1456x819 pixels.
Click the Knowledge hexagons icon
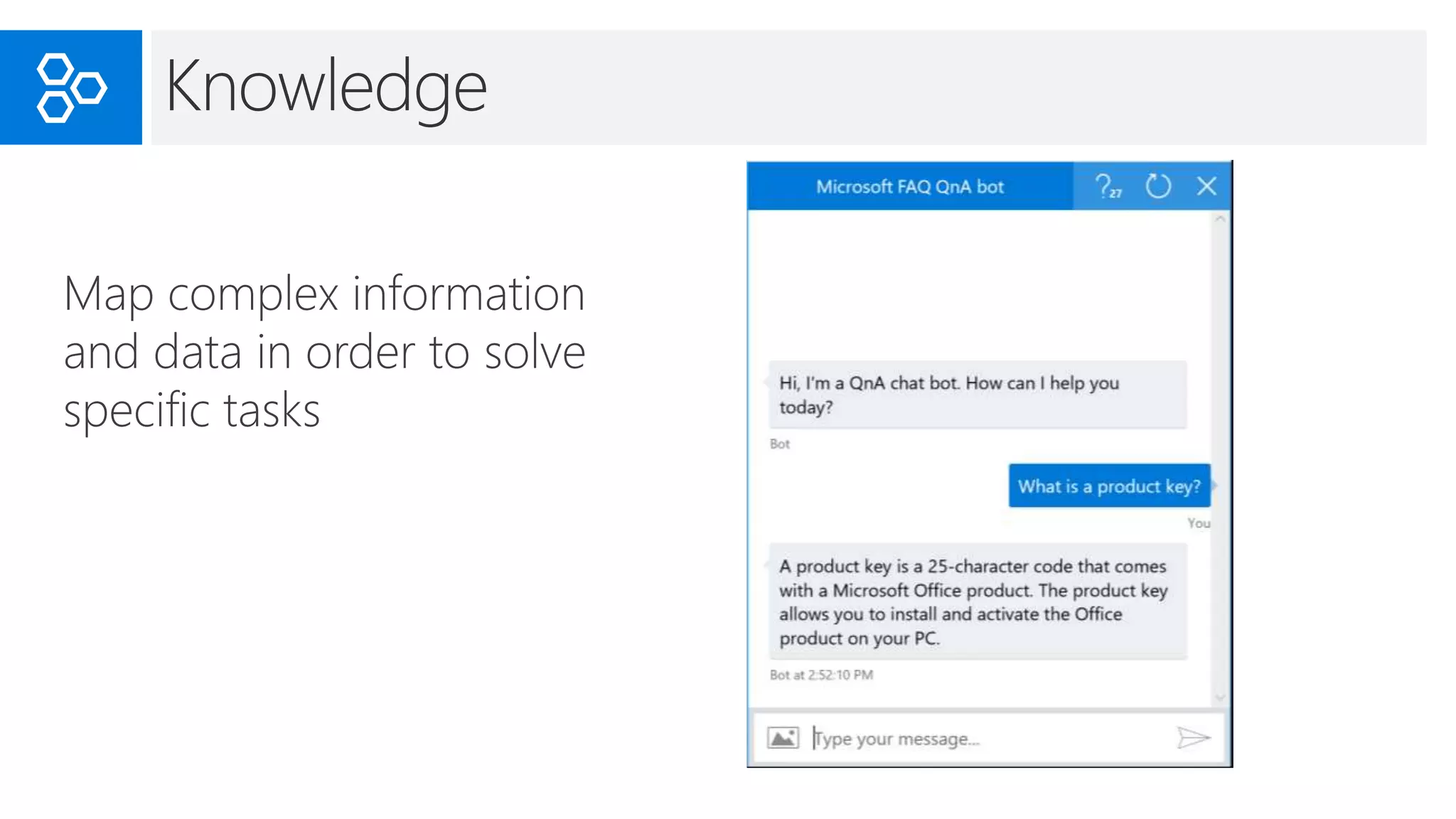coord(71,87)
